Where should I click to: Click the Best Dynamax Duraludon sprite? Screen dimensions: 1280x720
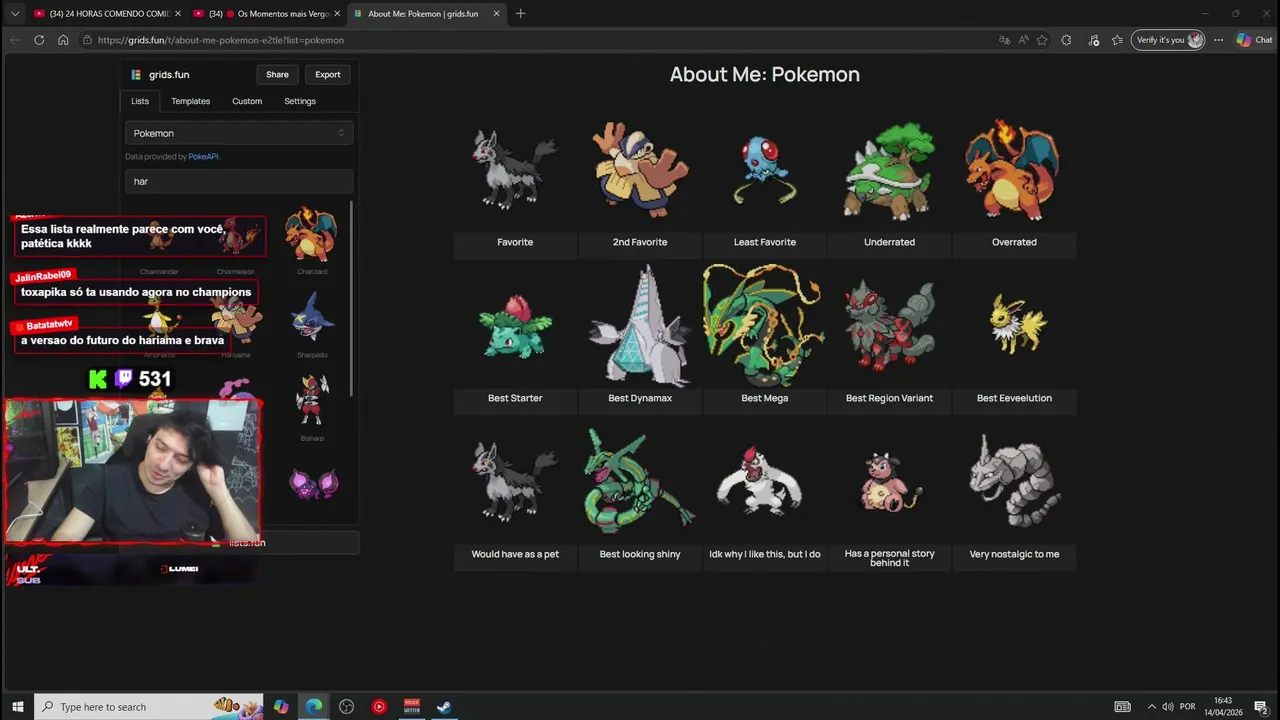[640, 326]
